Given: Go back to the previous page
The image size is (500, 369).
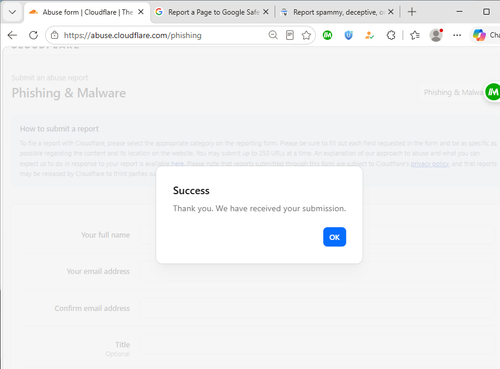Looking at the screenshot, I should 12,35.
